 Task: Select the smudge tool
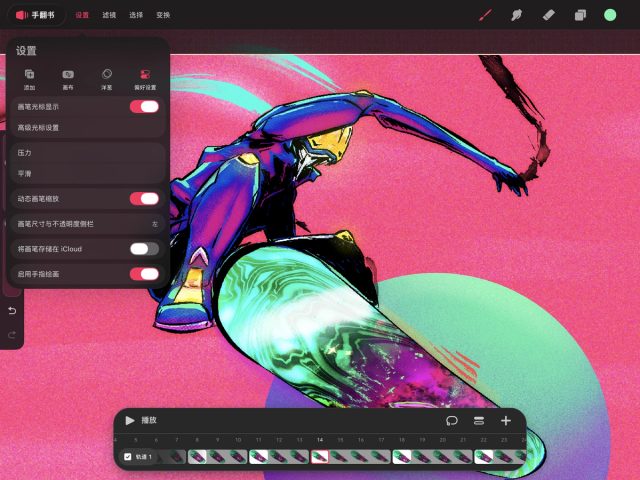(516, 15)
